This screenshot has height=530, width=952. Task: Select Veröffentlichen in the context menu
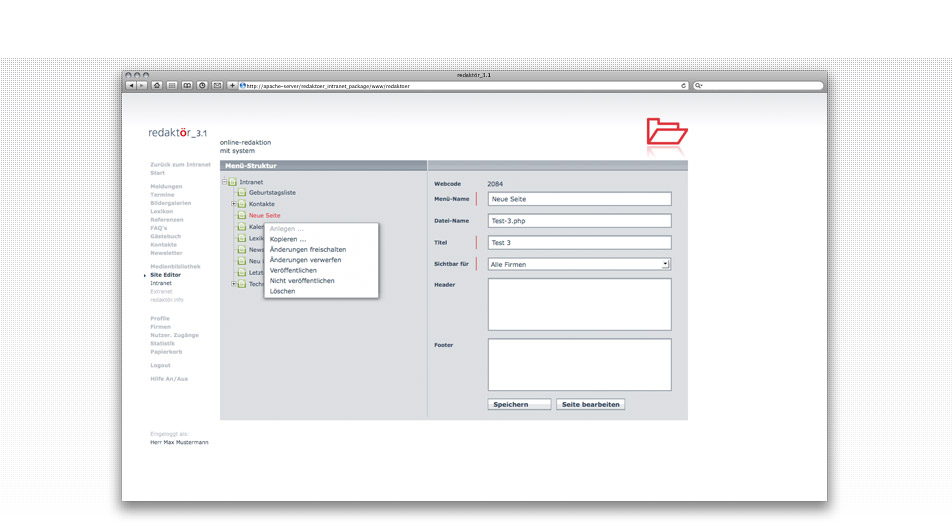click(x=293, y=270)
